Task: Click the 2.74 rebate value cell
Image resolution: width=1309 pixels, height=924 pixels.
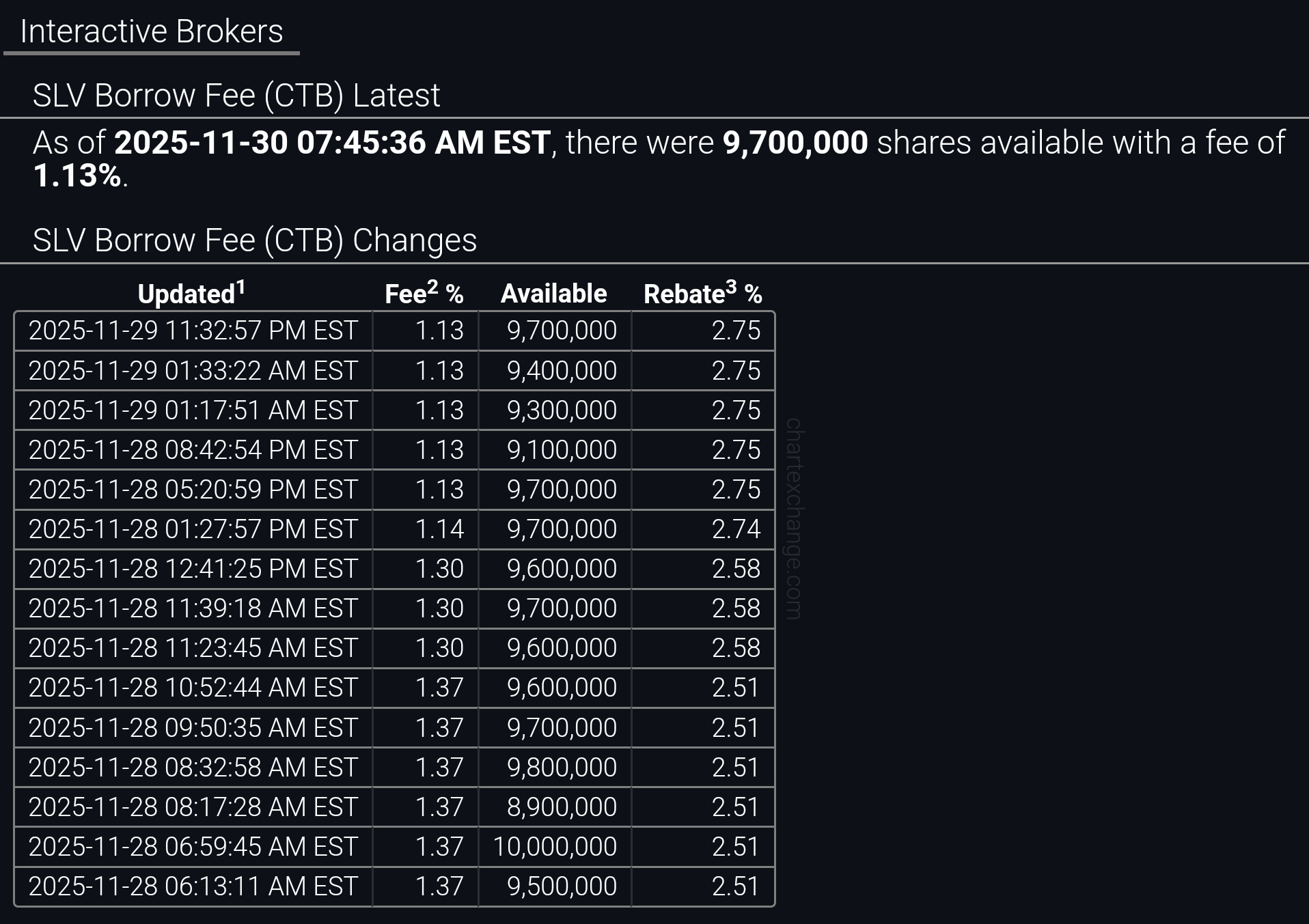Action: click(736, 529)
